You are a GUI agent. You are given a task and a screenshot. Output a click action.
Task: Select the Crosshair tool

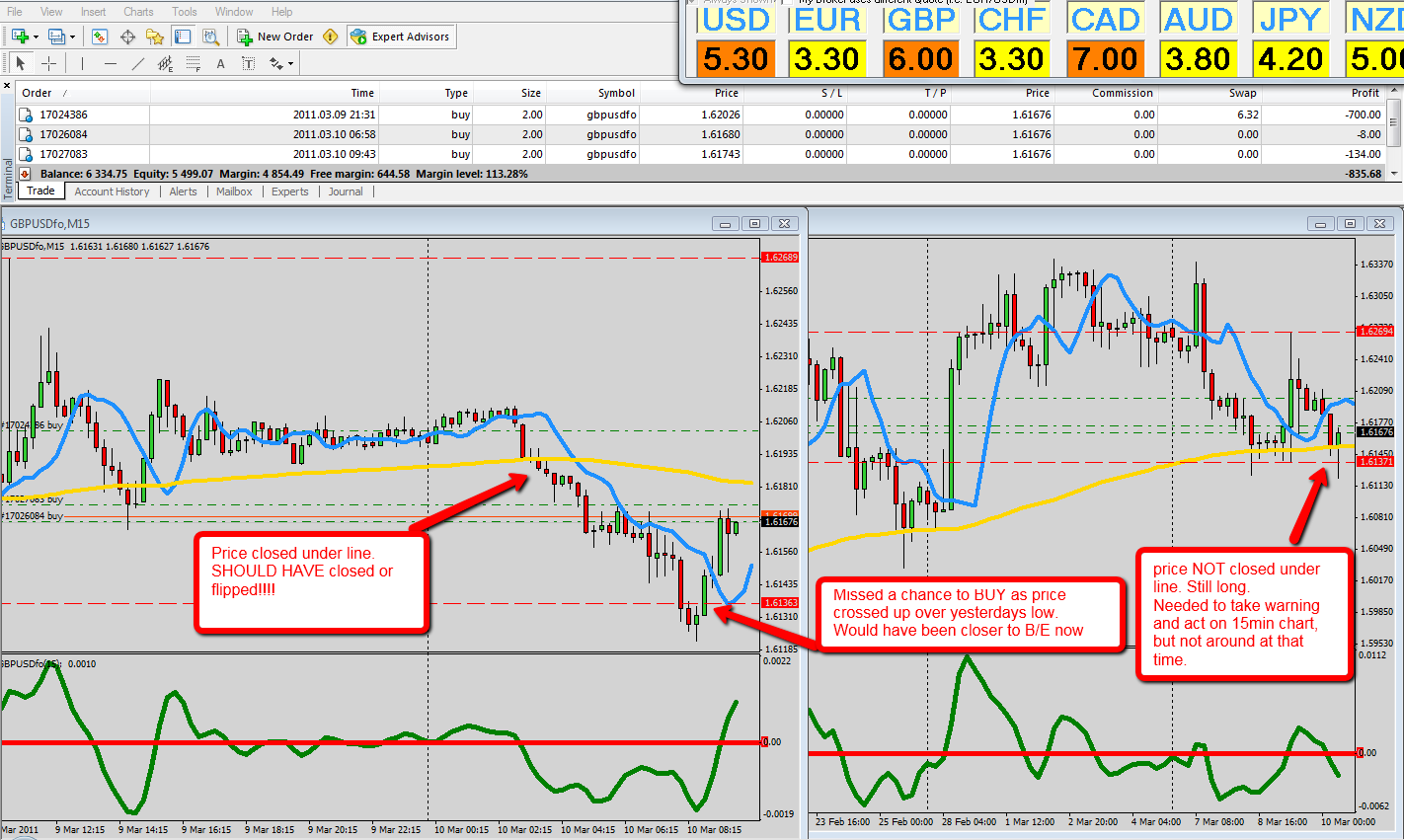tap(49, 63)
